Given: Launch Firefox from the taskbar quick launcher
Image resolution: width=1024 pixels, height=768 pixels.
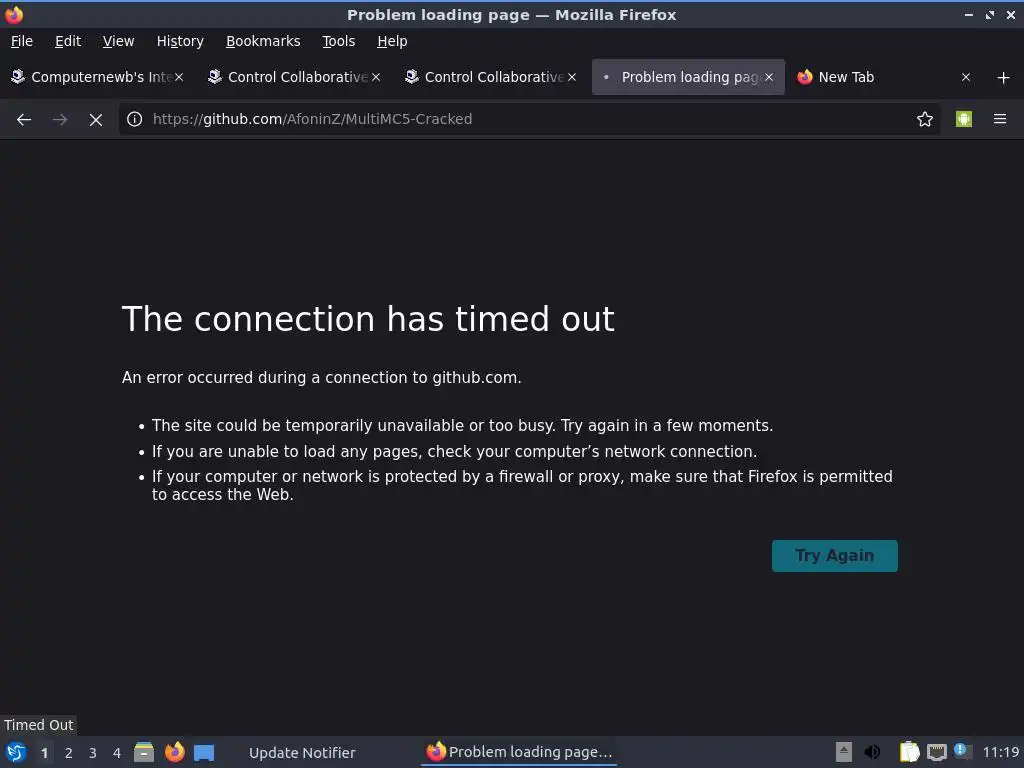Looking at the screenshot, I should point(174,752).
